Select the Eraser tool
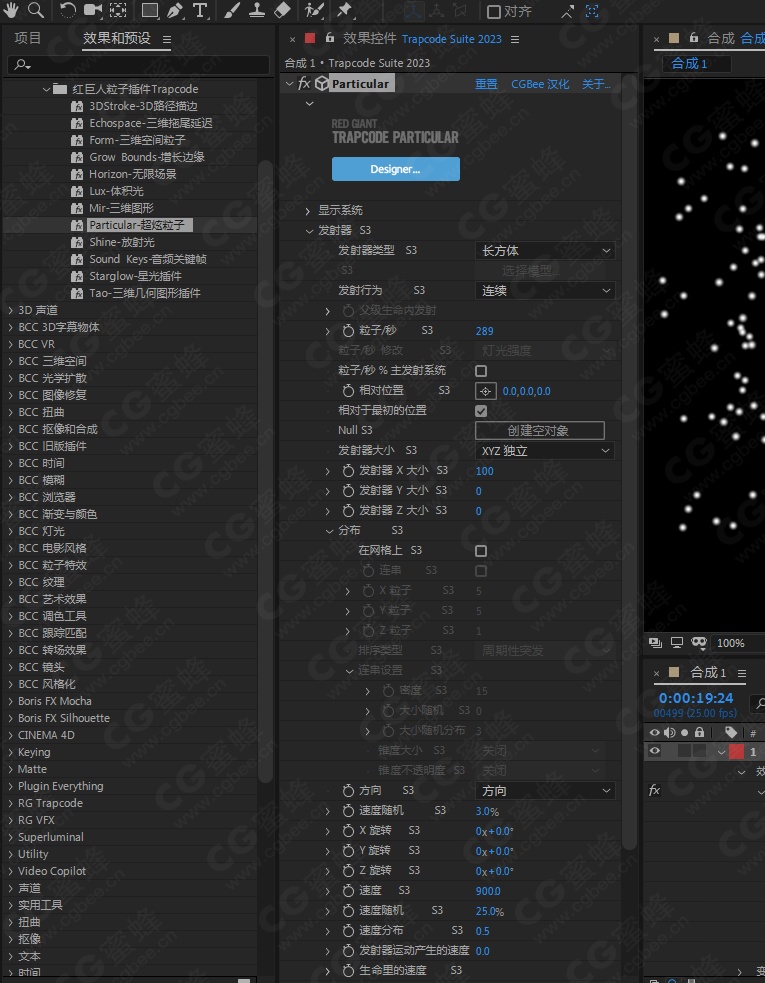Image resolution: width=765 pixels, height=983 pixels. coord(283,10)
